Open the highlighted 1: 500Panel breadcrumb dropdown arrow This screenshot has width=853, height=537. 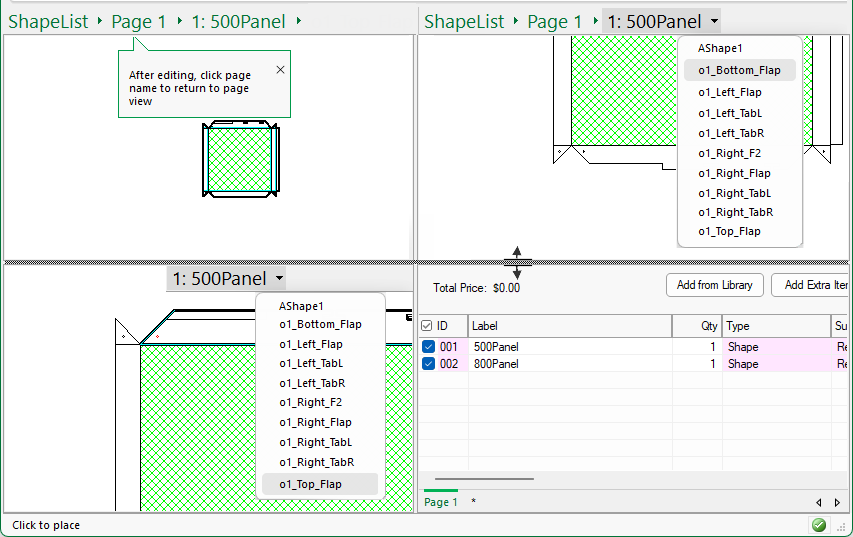coord(713,22)
